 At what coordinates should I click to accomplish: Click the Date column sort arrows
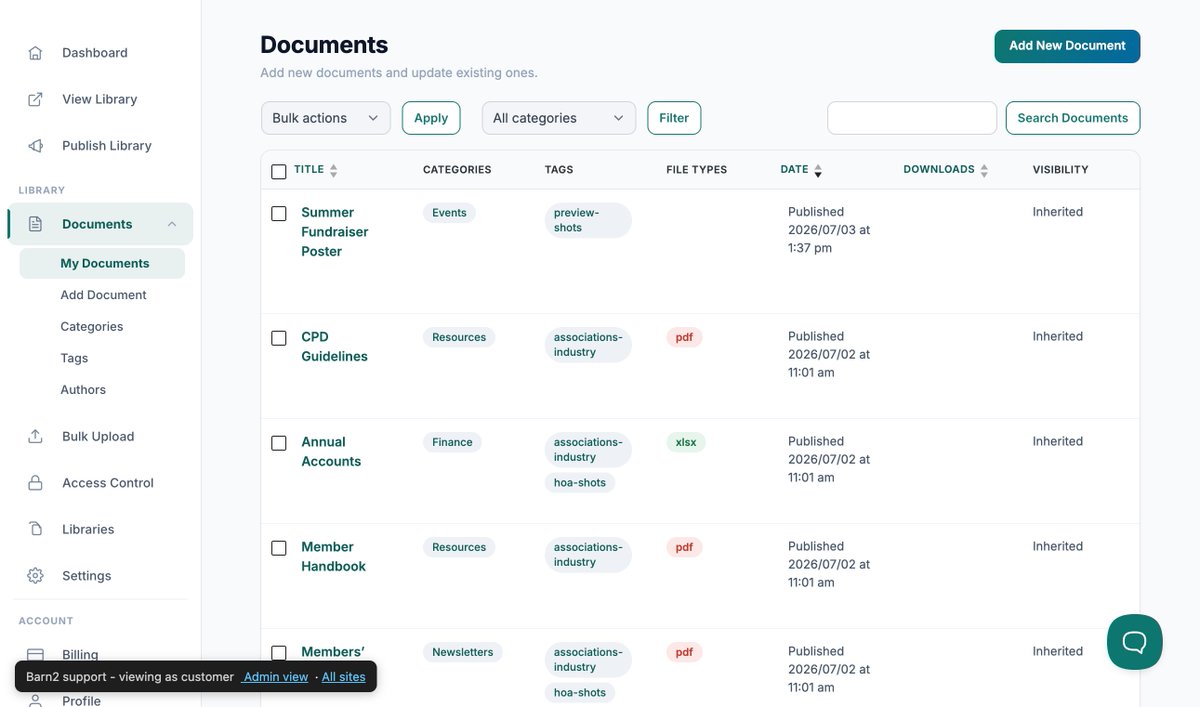818,171
